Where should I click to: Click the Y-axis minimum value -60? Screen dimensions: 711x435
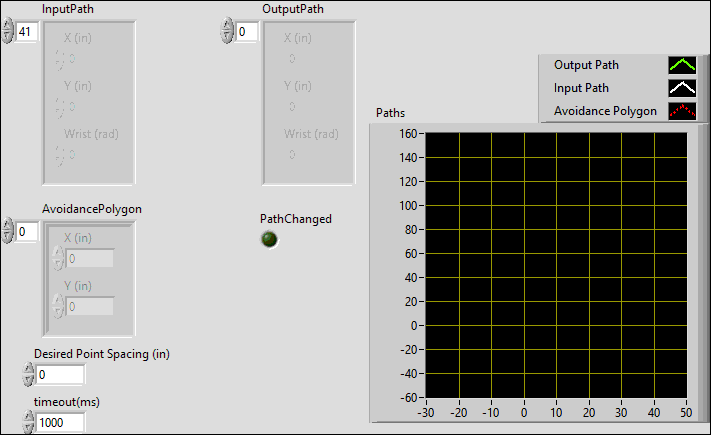pos(409,398)
